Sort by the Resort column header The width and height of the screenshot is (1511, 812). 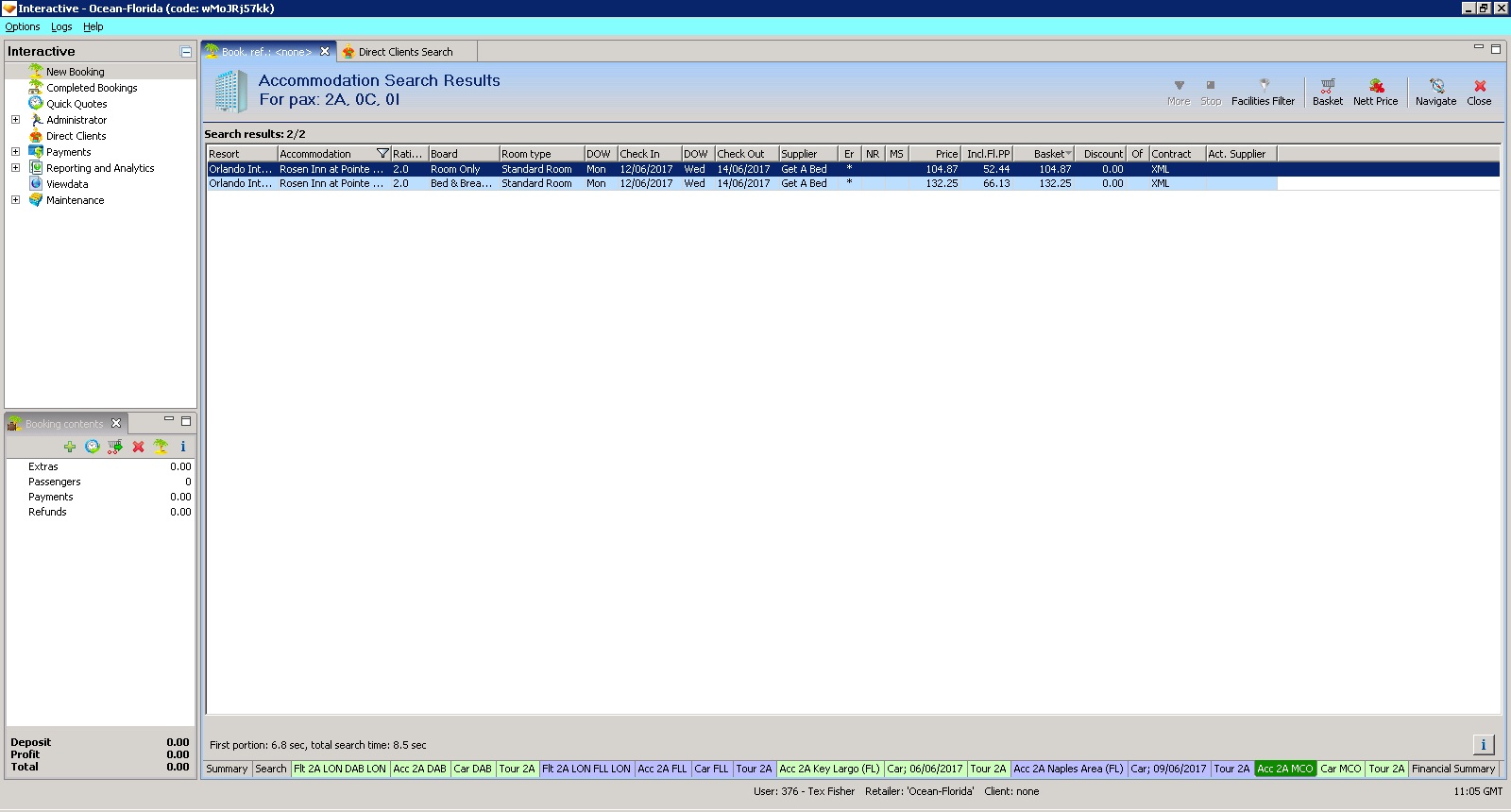tap(242, 154)
